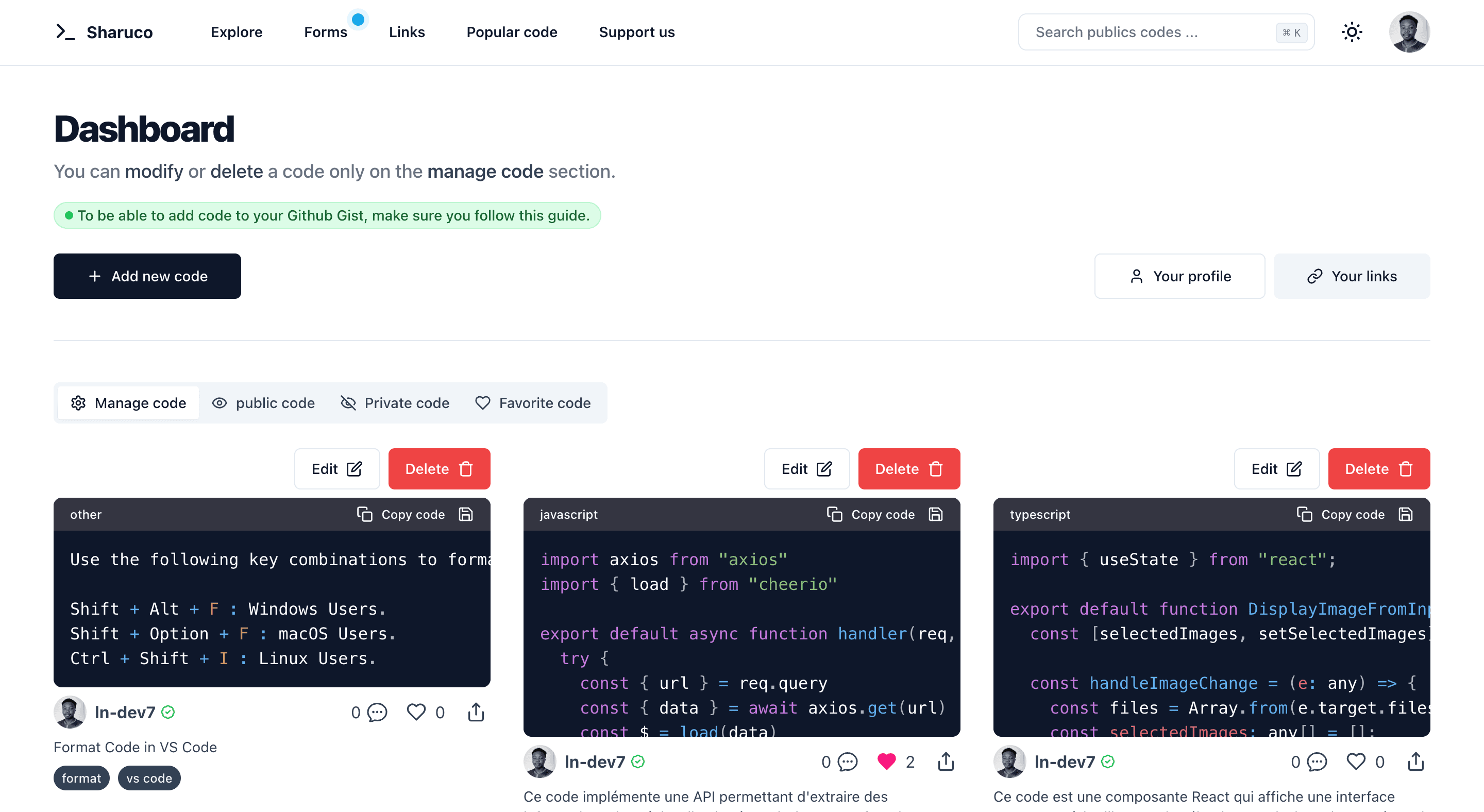Open the user avatar menu in header
1484x812 pixels.
pos(1409,32)
